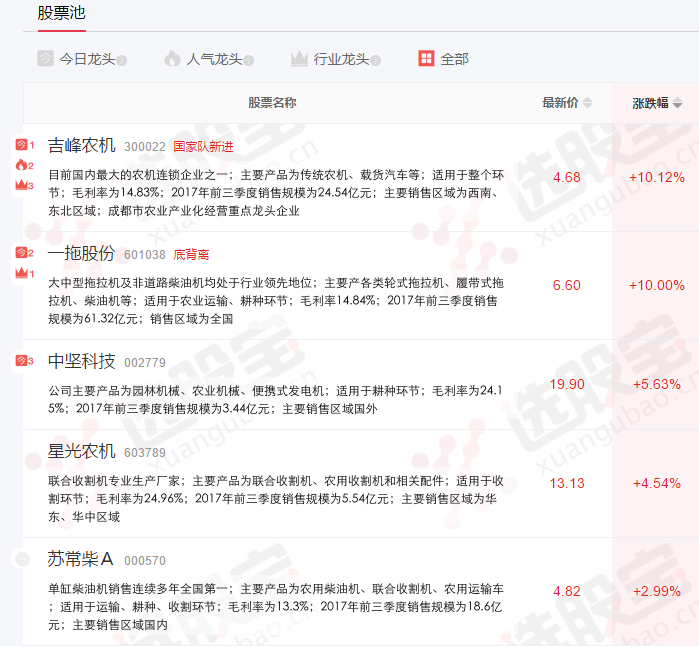
Task: Open help tooltip next to 人气龙头
Action: [x=249, y=60]
